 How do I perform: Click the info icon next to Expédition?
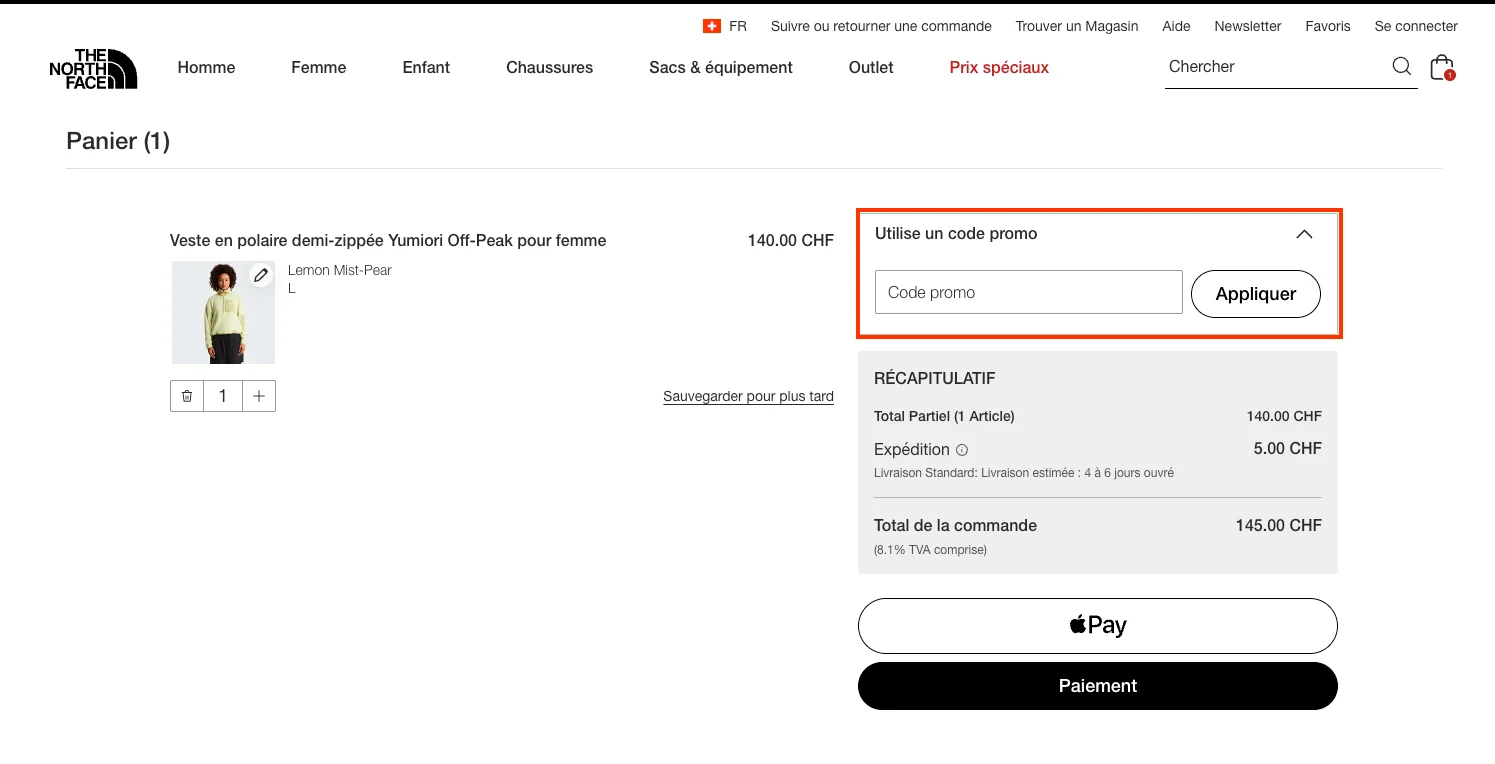coord(961,449)
